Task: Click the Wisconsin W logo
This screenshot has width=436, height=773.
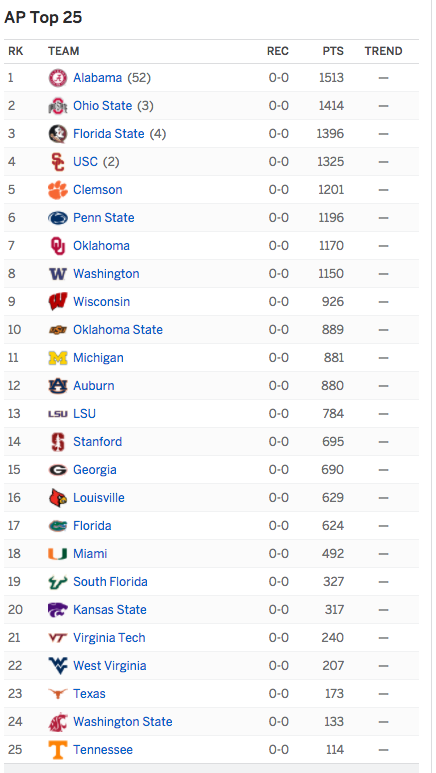Action: pos(58,302)
